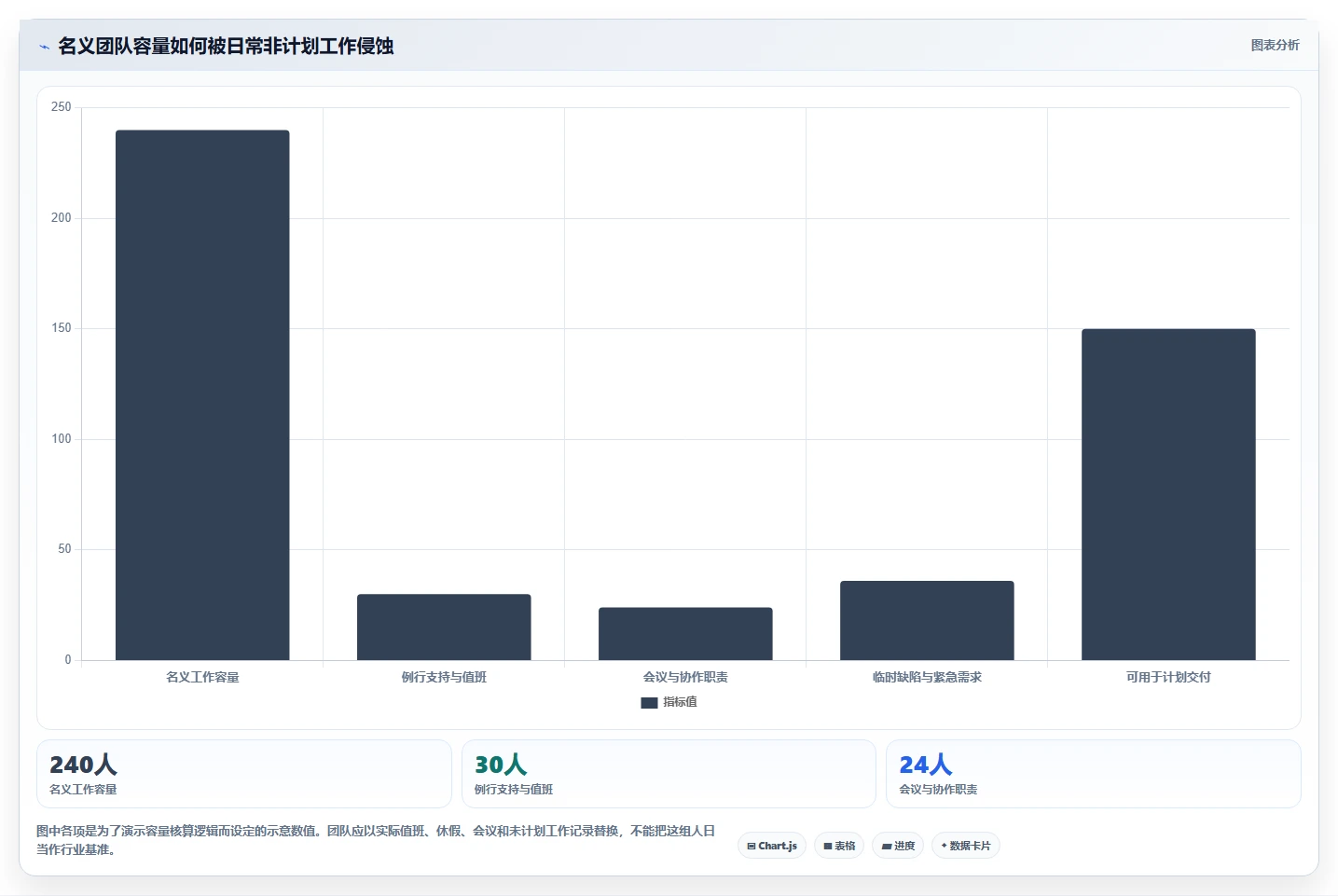
Task: Click the 150 y-axis tick label
Action: coord(61,328)
